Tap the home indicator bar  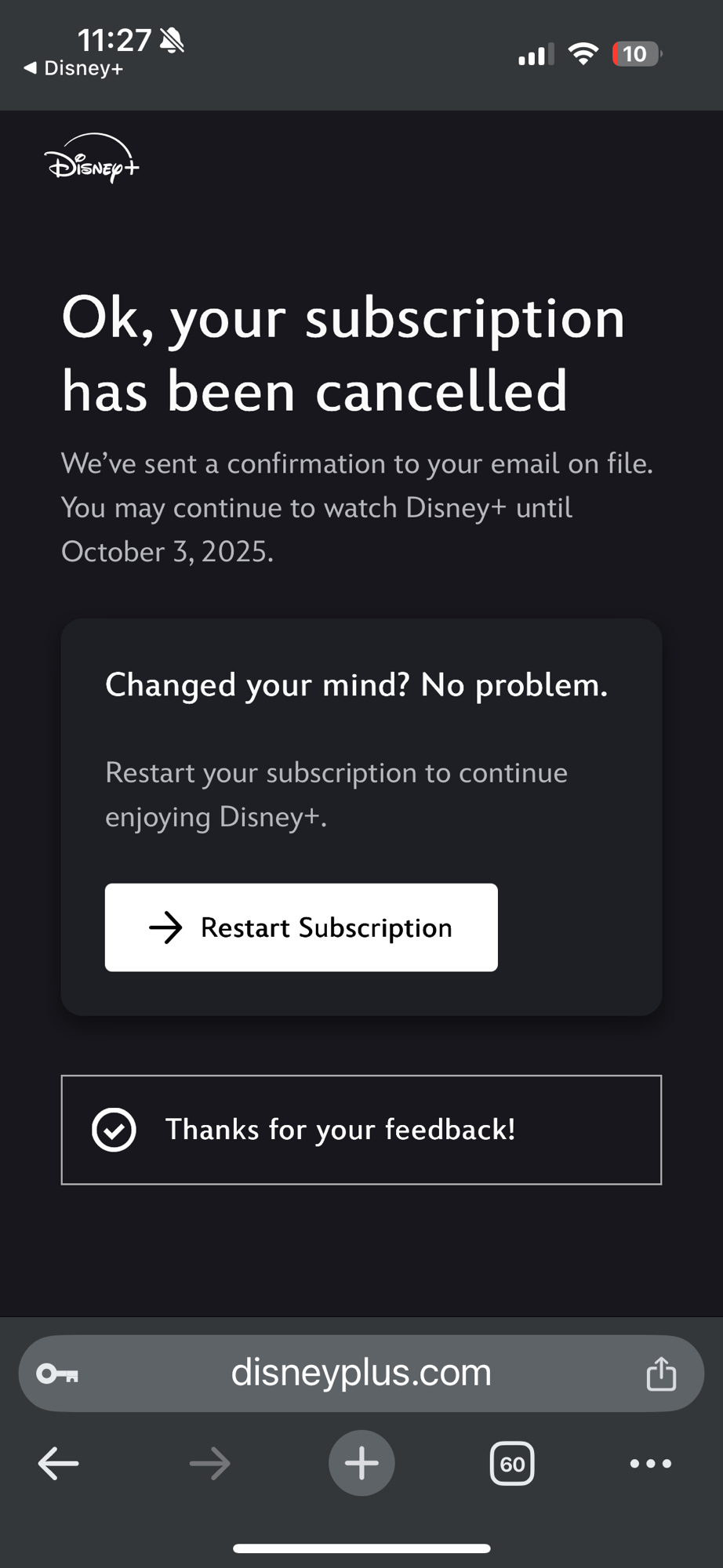pyautogui.click(x=361, y=1548)
